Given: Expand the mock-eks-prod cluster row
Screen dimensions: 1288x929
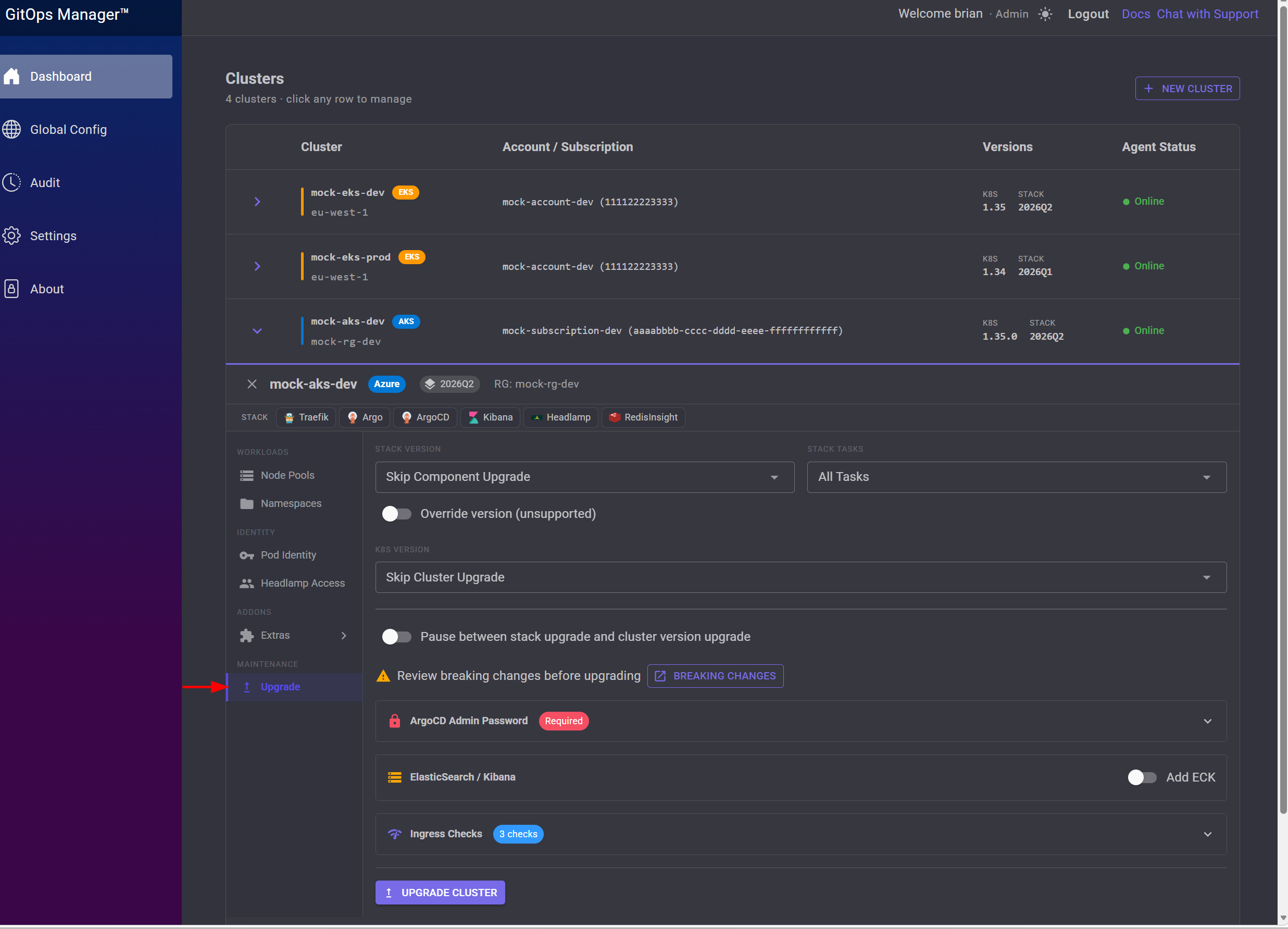Looking at the screenshot, I should [257, 266].
